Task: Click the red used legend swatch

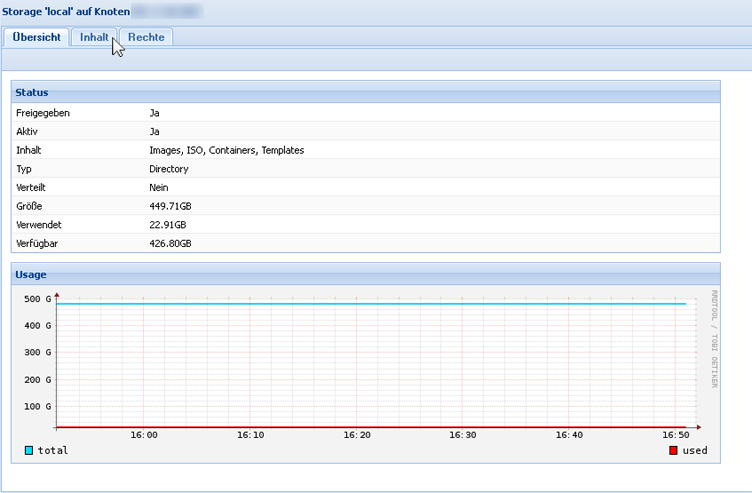Action: [x=673, y=450]
